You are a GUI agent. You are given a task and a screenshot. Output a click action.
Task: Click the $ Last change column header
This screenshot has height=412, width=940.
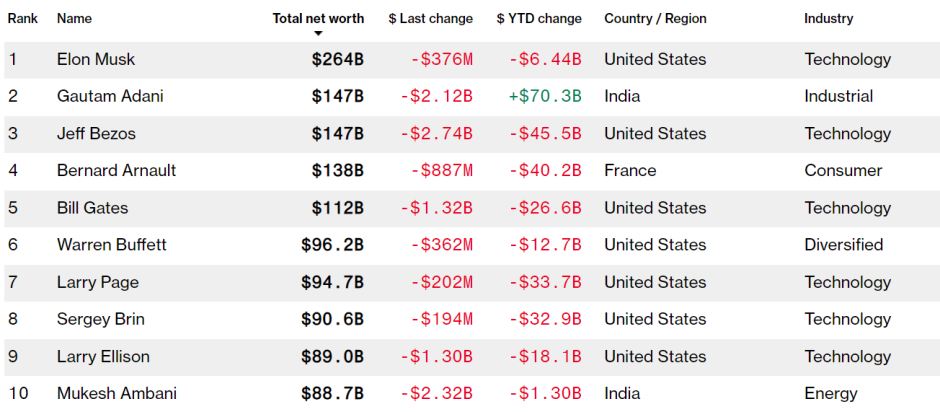coord(430,19)
